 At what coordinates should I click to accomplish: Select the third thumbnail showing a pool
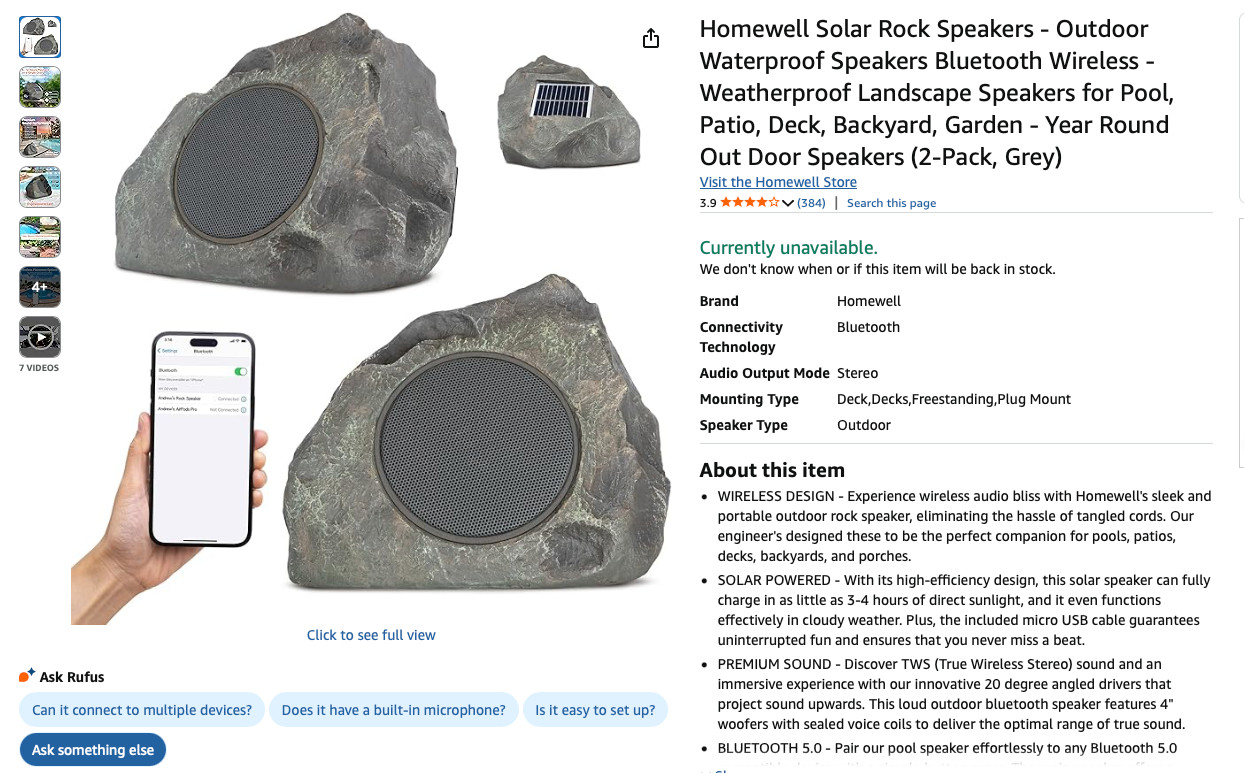point(40,137)
